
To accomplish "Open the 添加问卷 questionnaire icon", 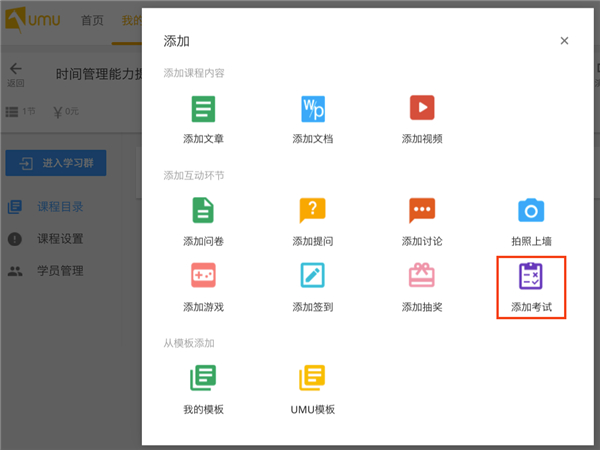I will point(204,210).
